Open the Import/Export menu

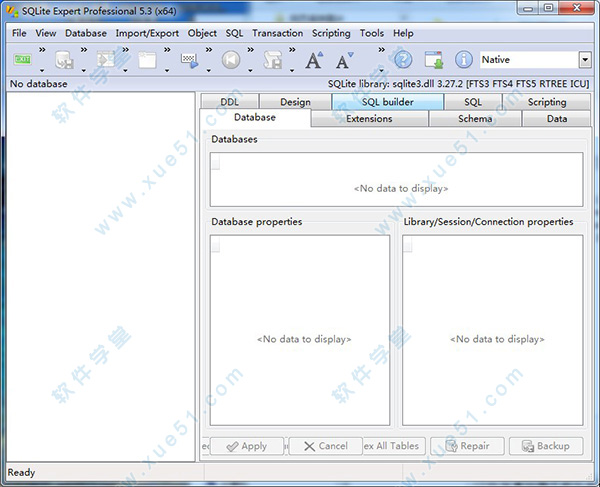point(147,33)
